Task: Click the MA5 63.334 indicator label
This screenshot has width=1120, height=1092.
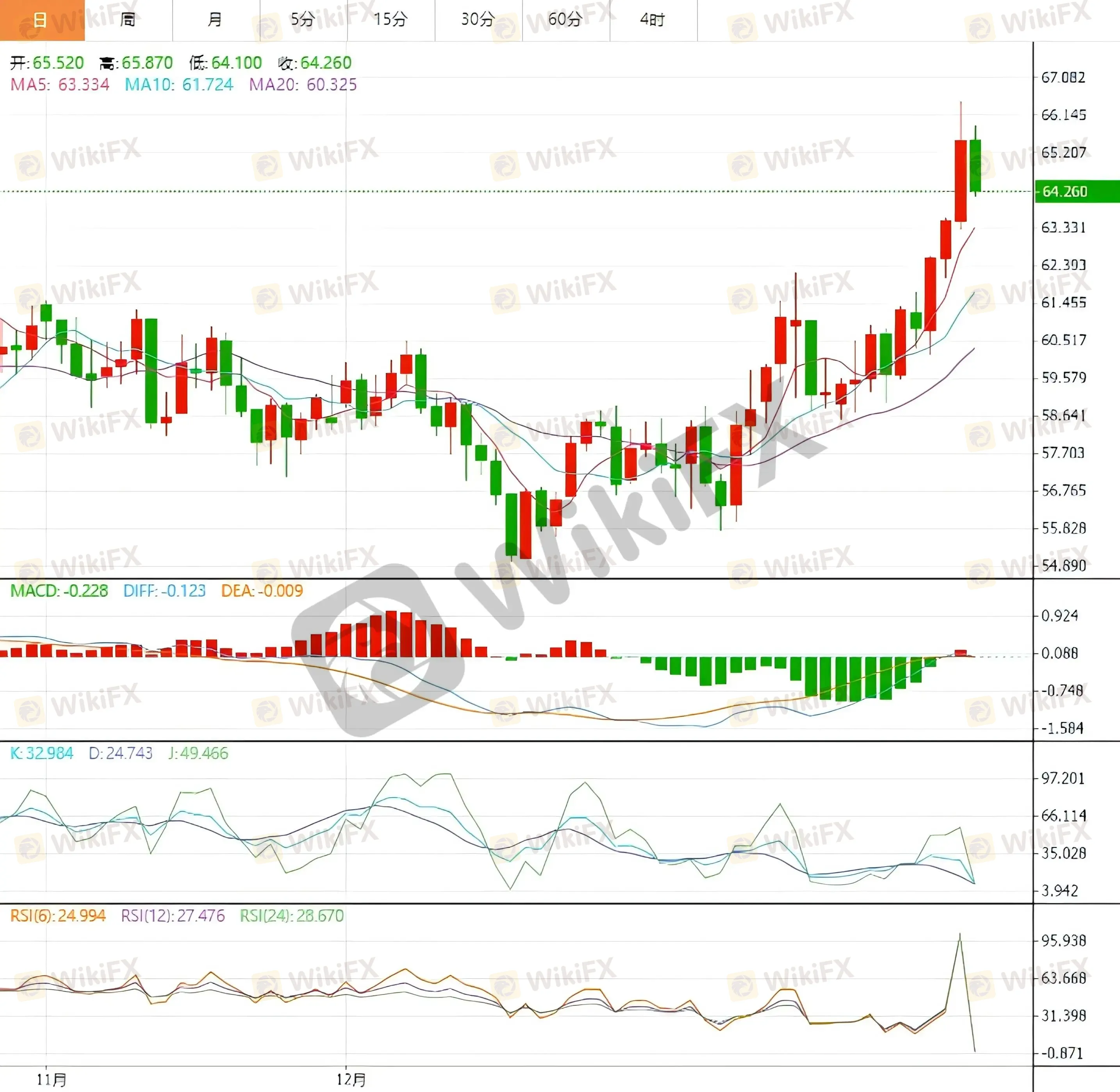Action: [x=60, y=85]
